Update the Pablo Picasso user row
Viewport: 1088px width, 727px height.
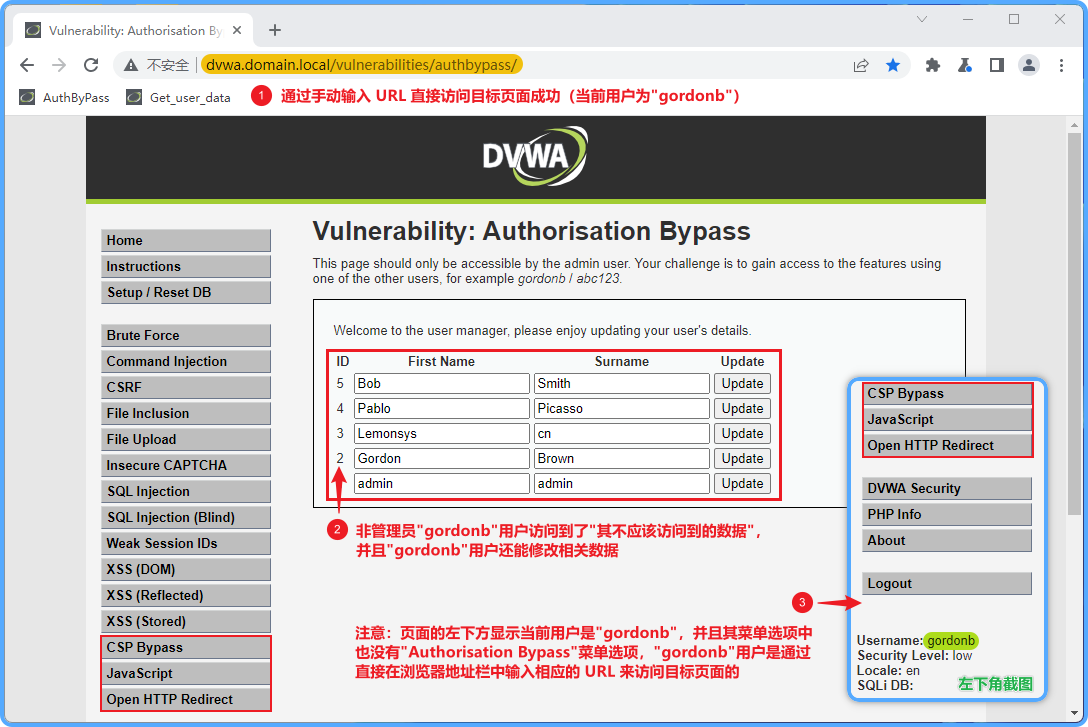742,409
